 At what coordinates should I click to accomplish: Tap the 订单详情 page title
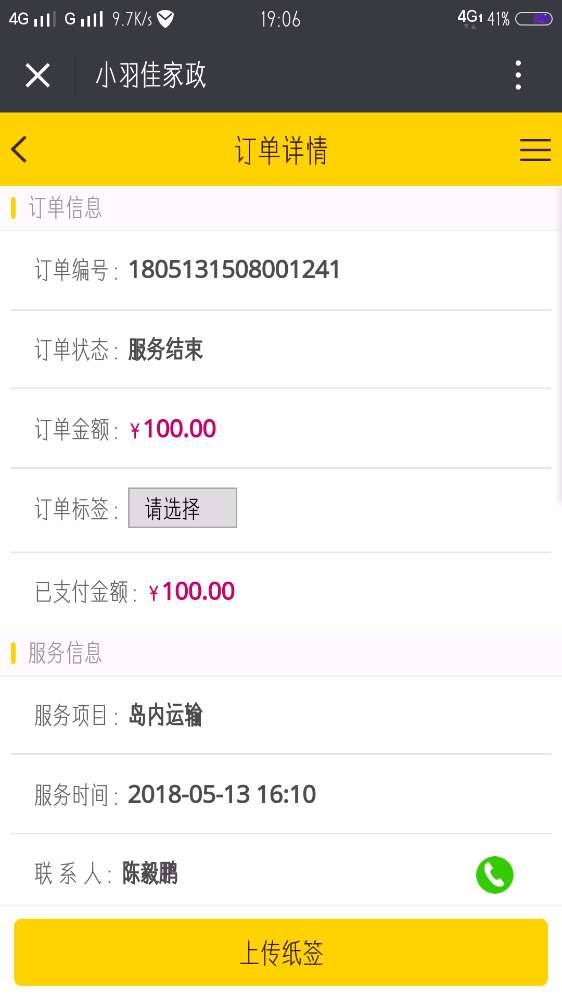point(281,151)
